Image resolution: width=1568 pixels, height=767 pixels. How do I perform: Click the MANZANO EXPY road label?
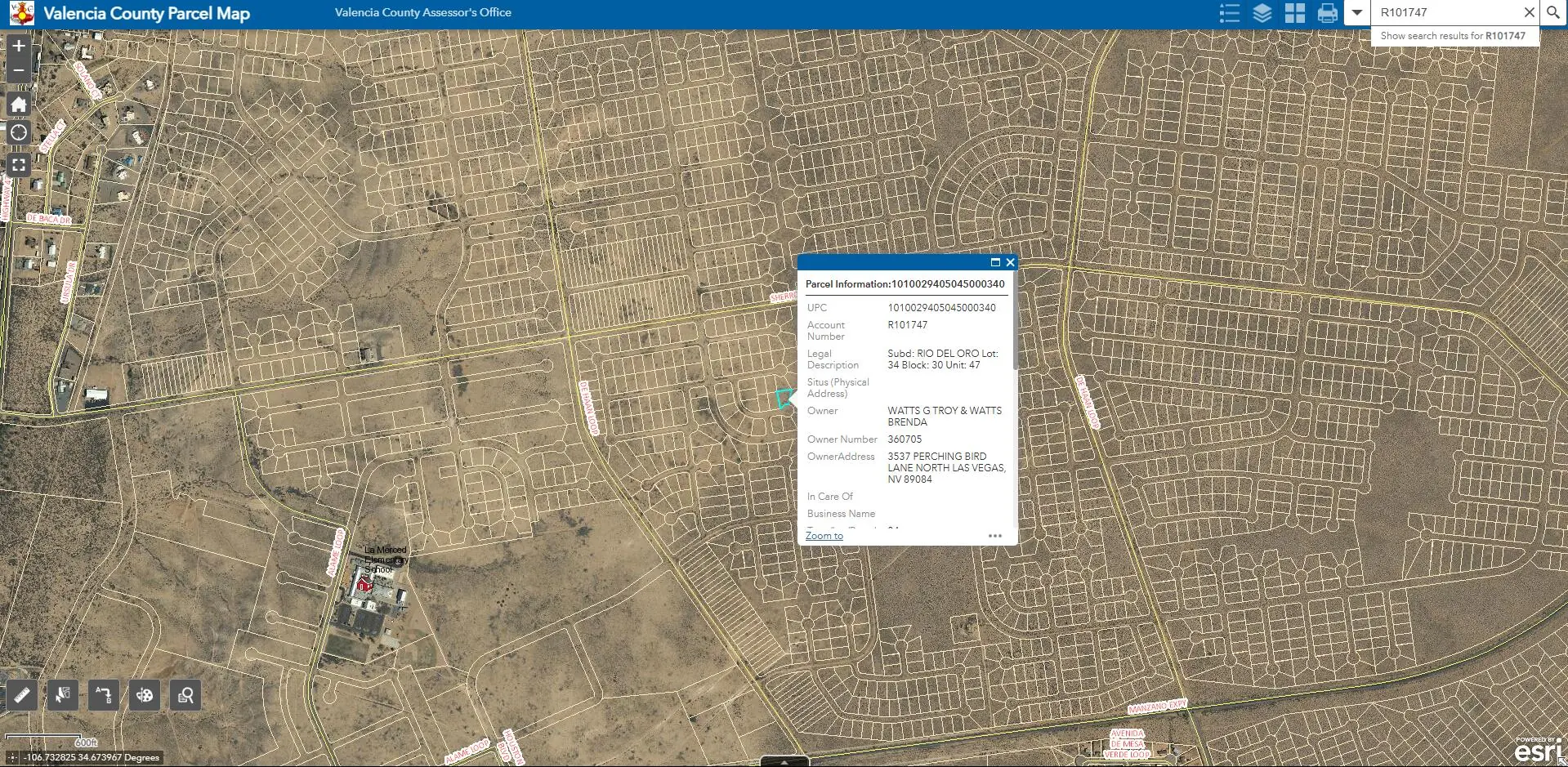coord(1158,706)
